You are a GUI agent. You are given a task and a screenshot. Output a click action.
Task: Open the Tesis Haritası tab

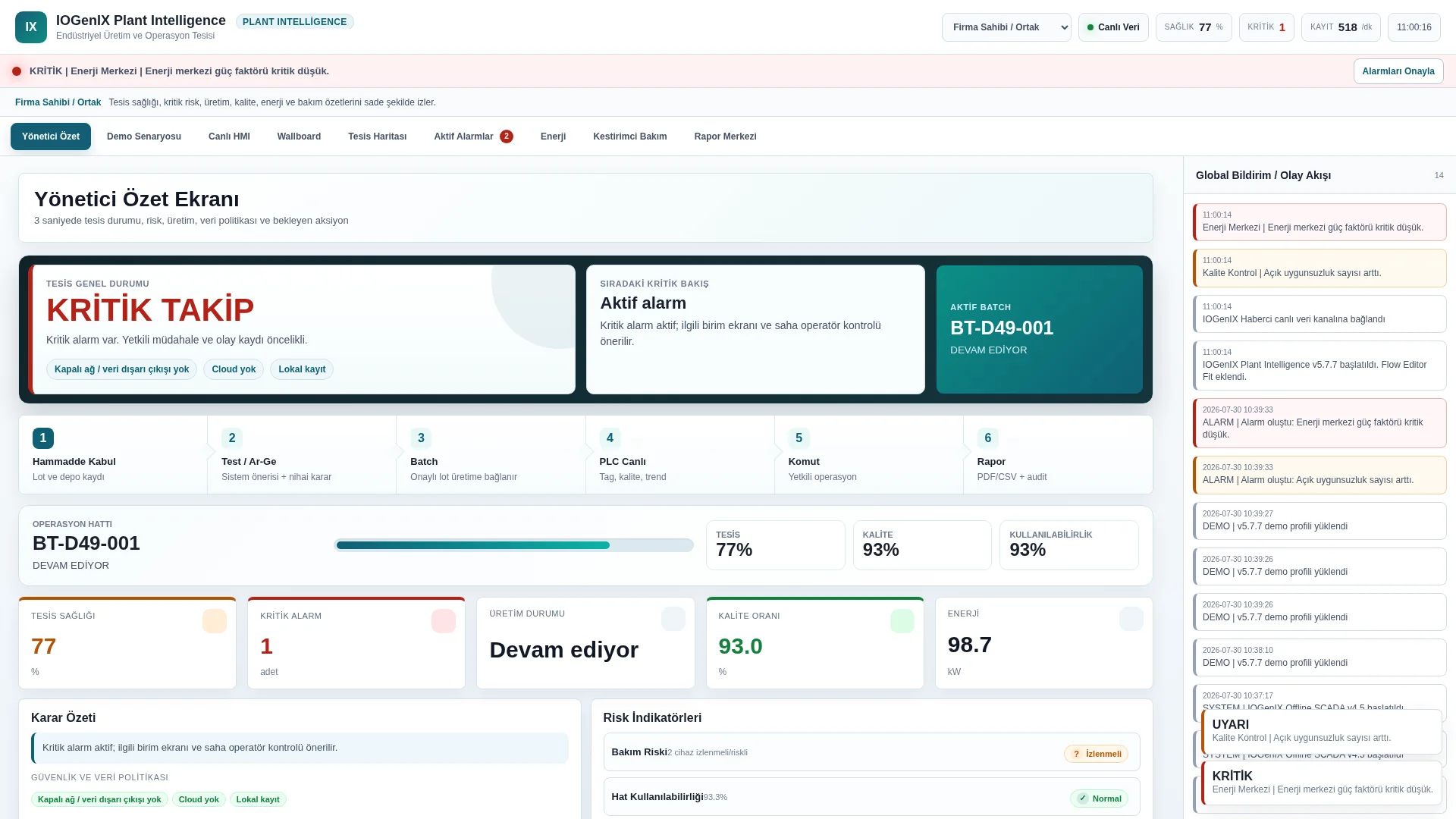(377, 136)
